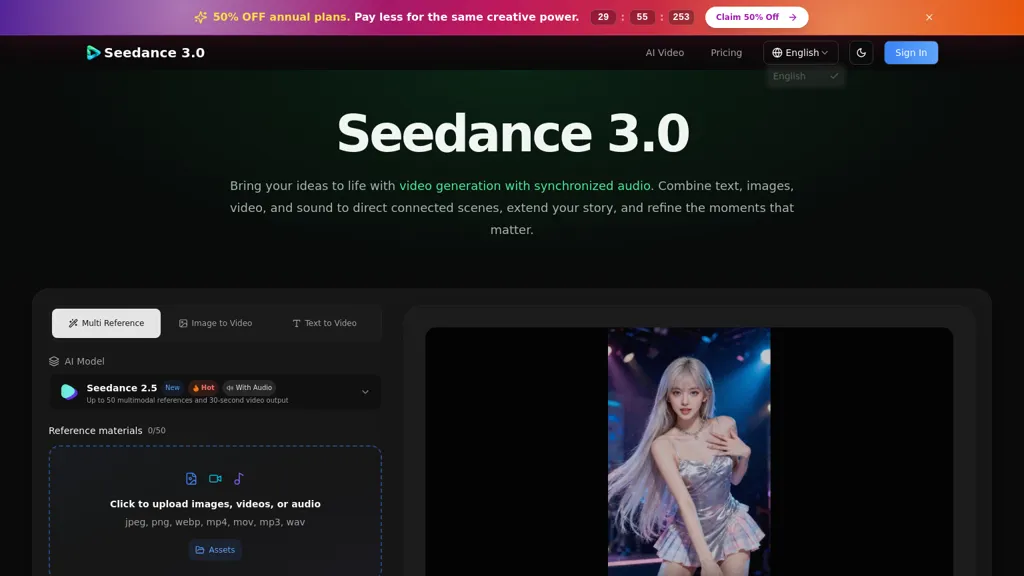Select English option in language list
The image size is (1024, 576).
click(x=805, y=76)
